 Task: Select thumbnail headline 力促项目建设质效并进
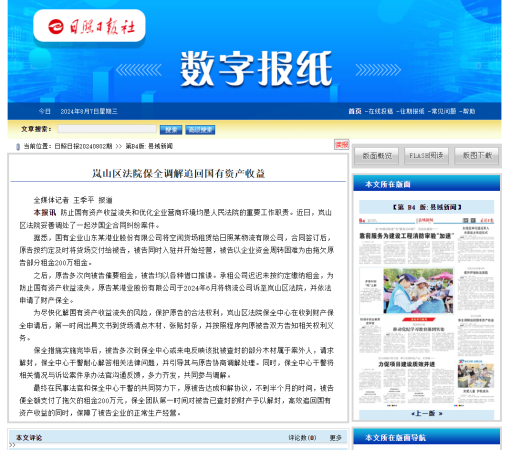[x=406, y=364]
